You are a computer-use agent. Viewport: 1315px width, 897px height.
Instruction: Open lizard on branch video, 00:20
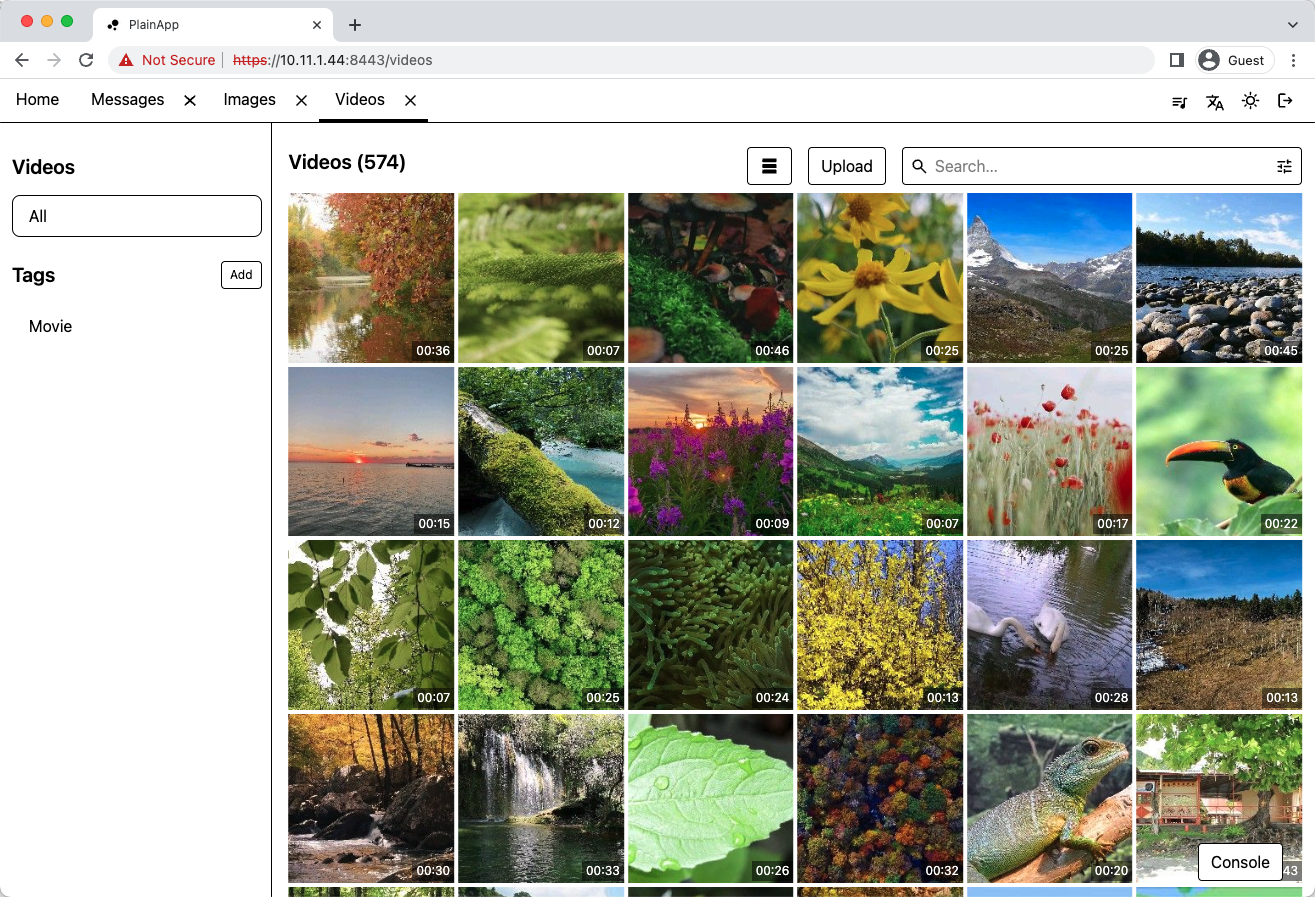point(1050,798)
